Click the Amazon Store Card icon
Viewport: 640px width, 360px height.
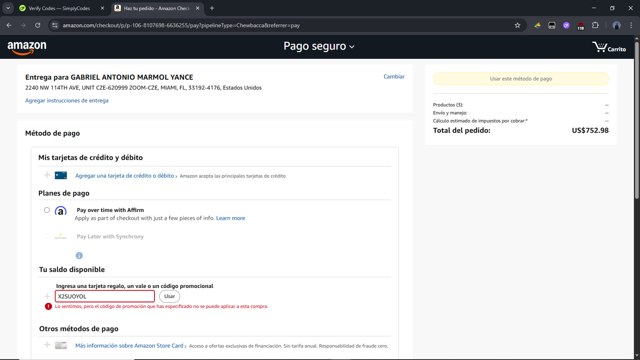(x=61, y=346)
